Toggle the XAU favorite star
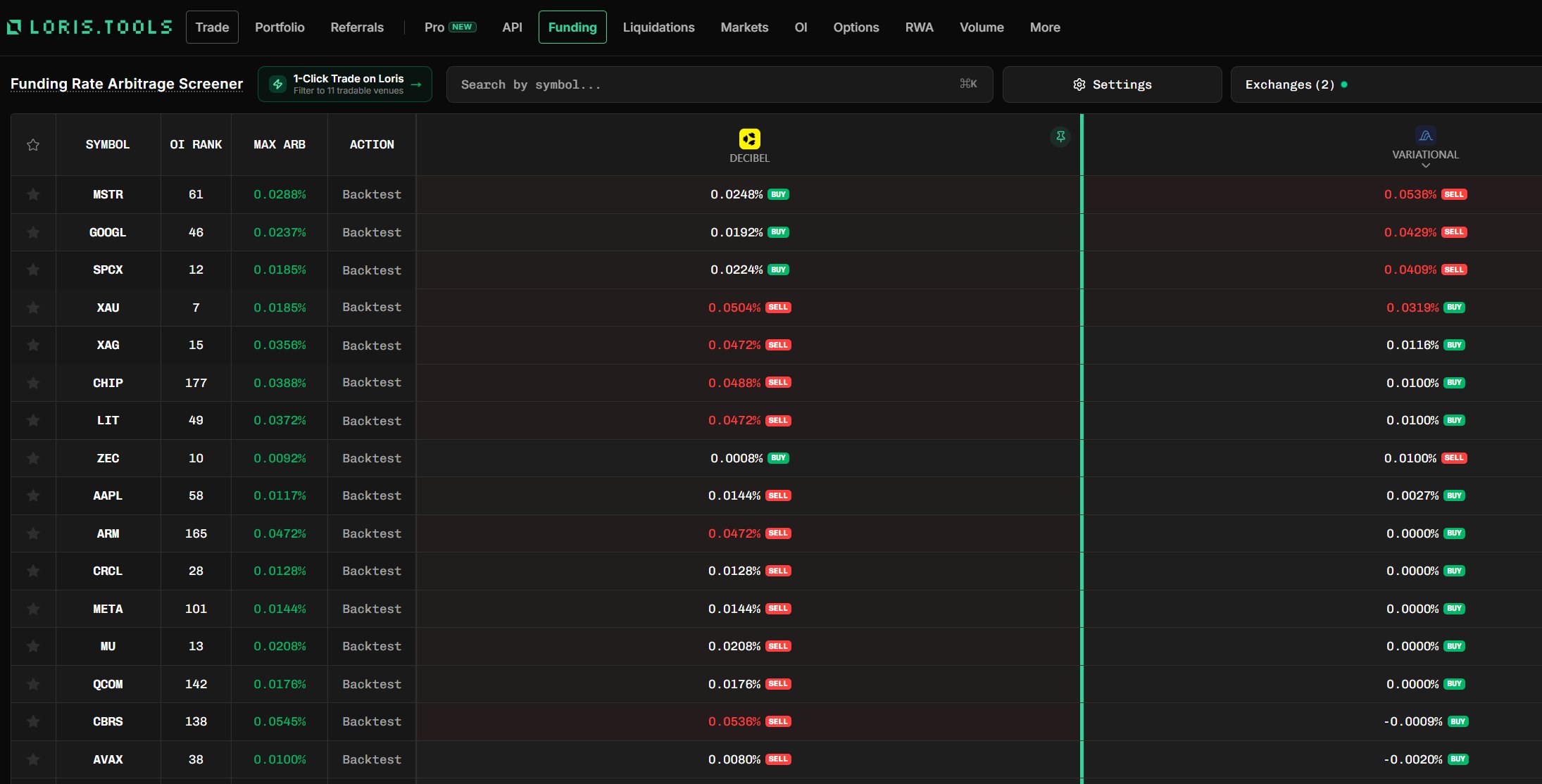 (33, 308)
